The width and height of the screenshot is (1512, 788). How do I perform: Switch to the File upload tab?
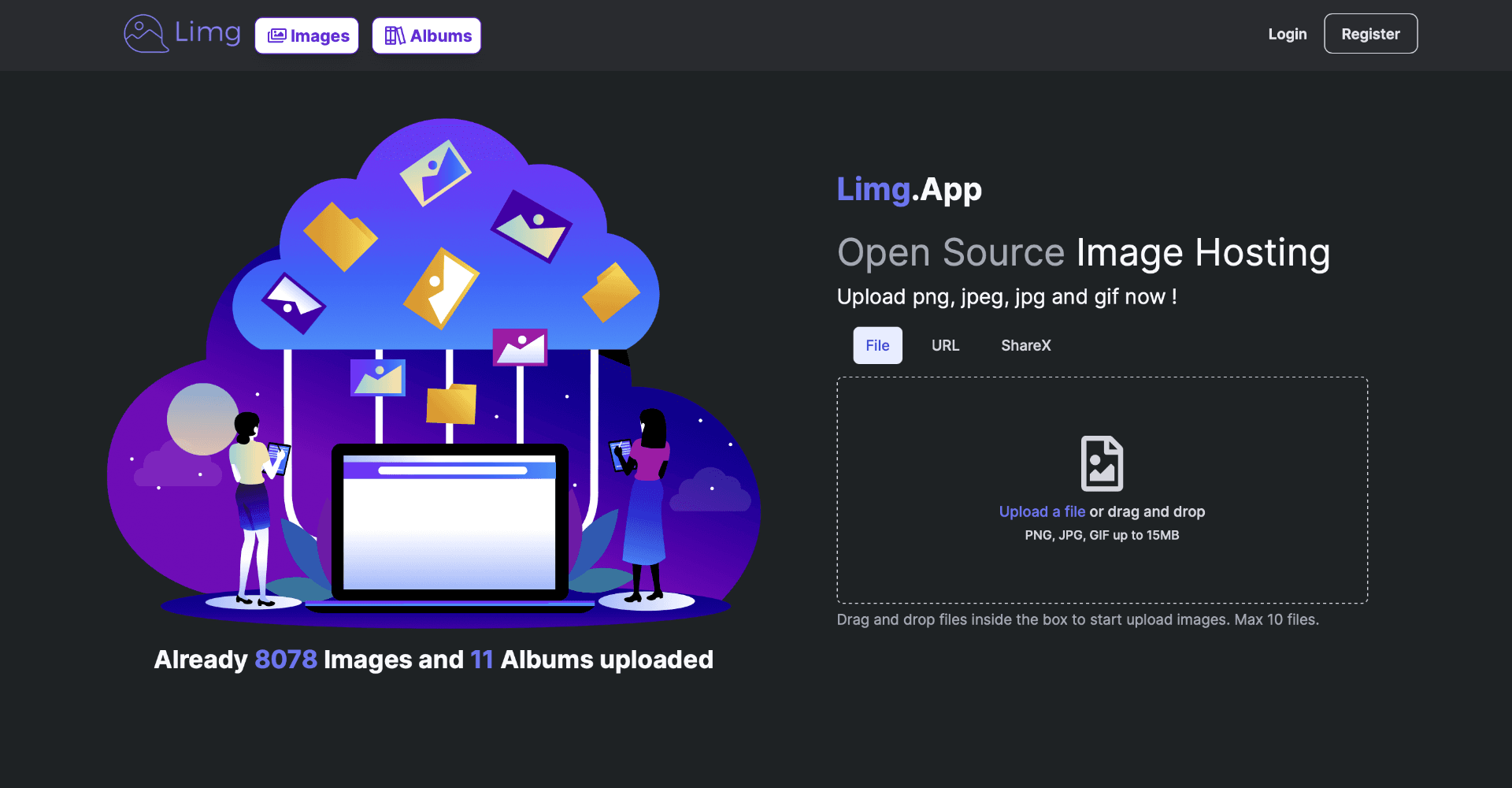pos(877,345)
